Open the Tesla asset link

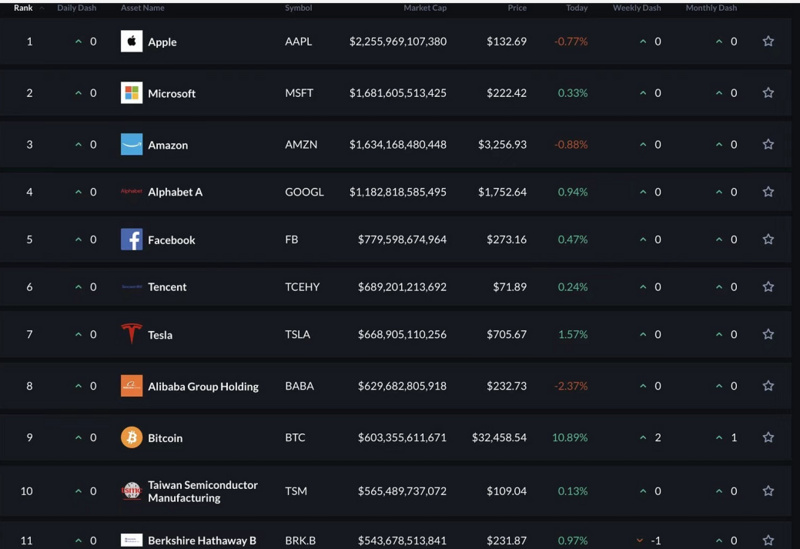[160, 335]
